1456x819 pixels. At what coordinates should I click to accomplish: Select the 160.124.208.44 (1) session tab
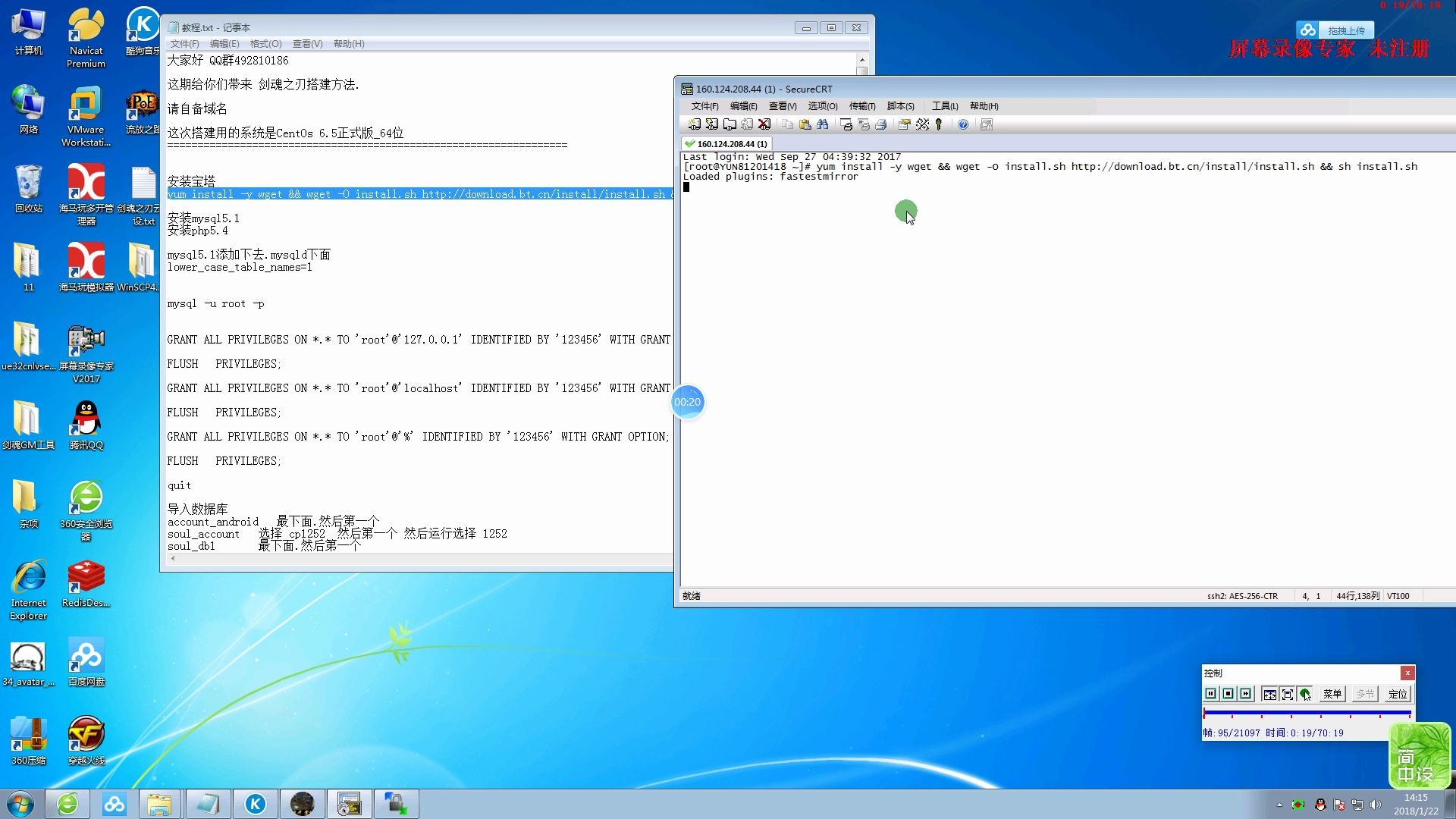[x=726, y=143]
